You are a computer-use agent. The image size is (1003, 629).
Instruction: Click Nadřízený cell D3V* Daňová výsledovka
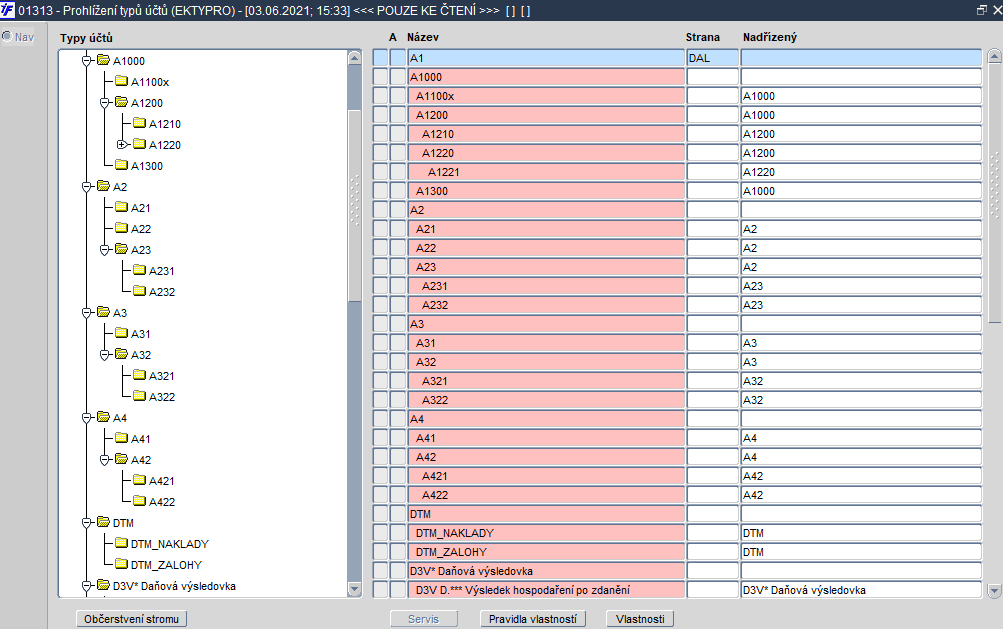click(x=861, y=590)
